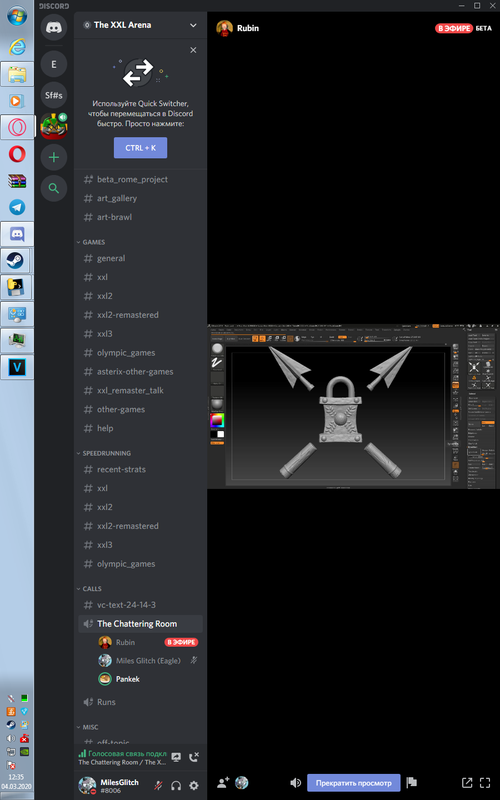This screenshot has height=800, width=500.
Task: Open olympic_games channel under GAMES
Action: tap(140, 353)
